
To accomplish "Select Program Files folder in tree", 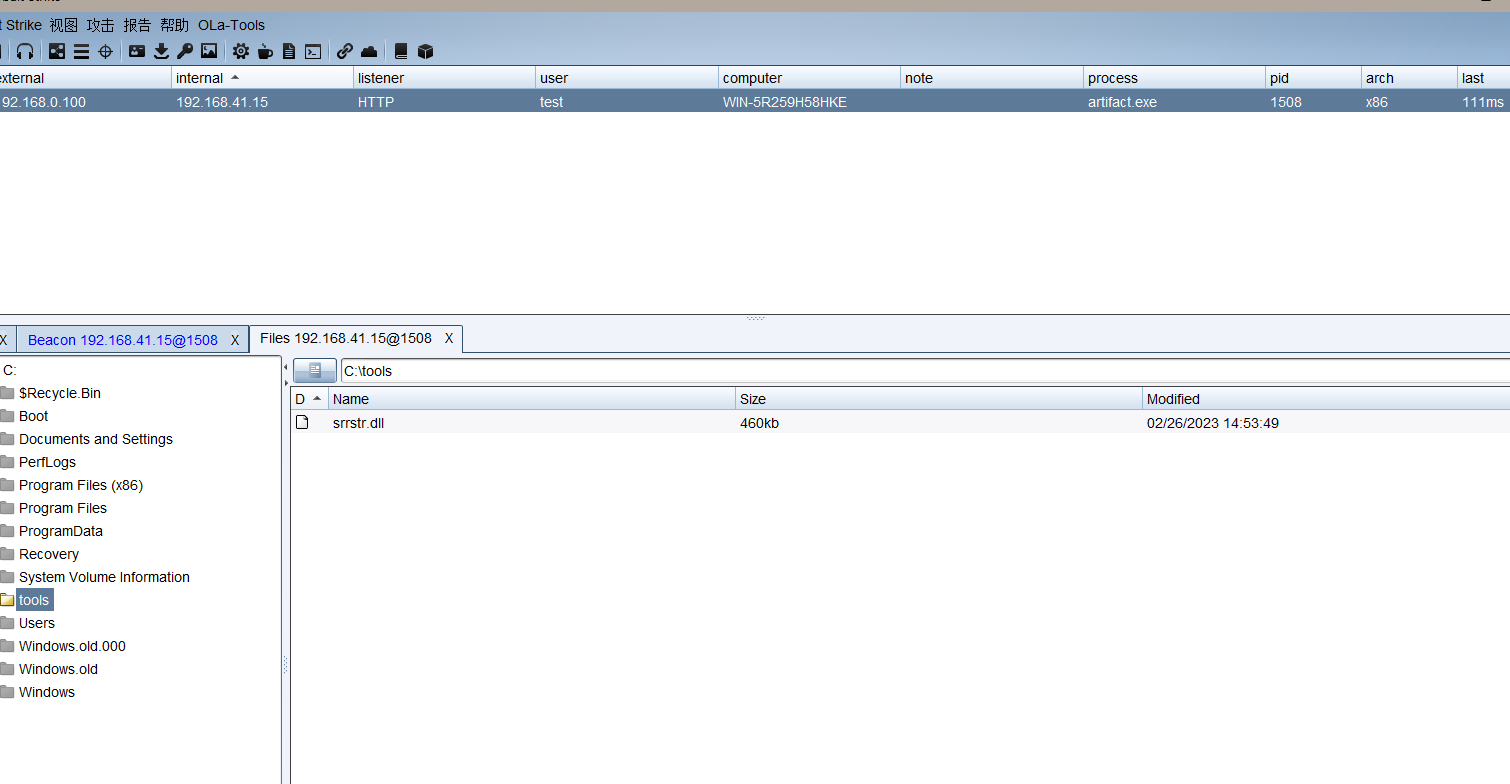I will (x=62, y=508).
